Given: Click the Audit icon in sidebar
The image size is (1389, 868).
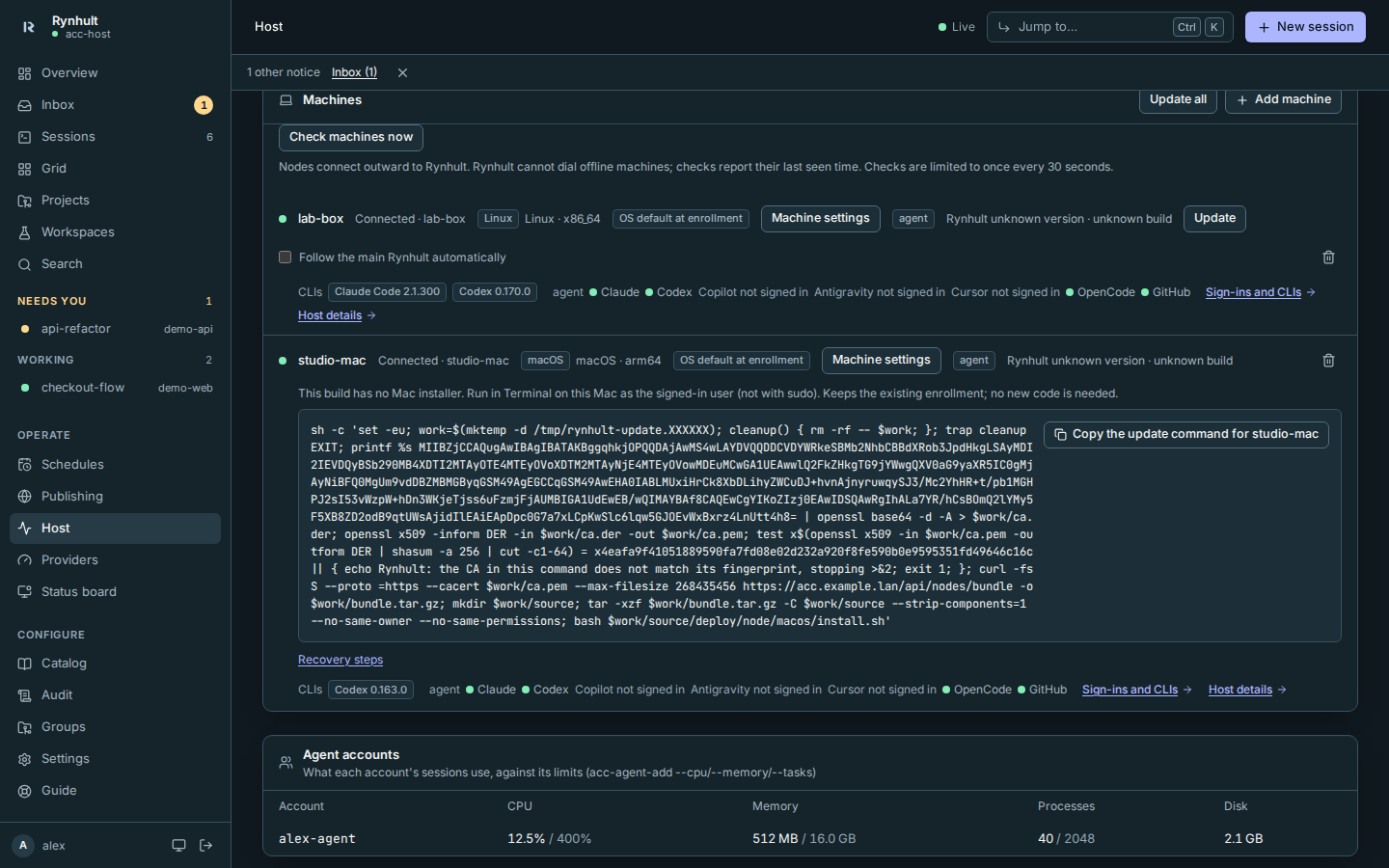Looking at the screenshot, I should 25,695.
